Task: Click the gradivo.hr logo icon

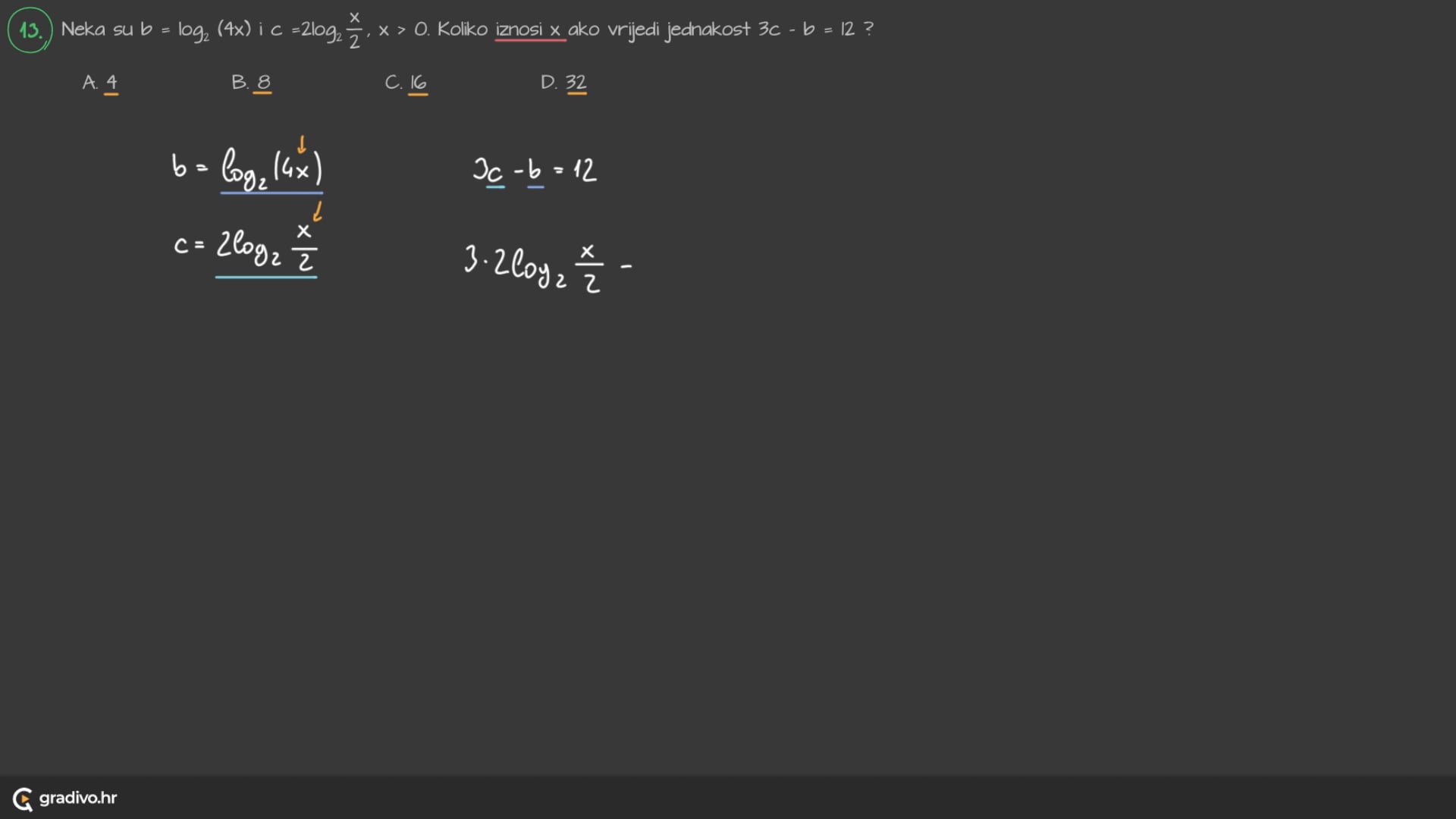Action: [x=23, y=799]
